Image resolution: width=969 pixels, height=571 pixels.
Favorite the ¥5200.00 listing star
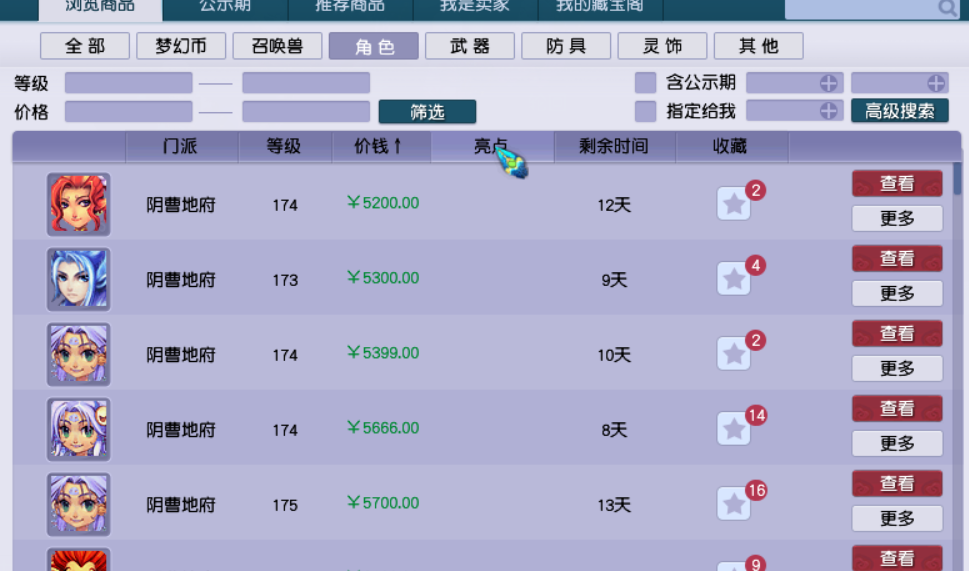click(734, 204)
